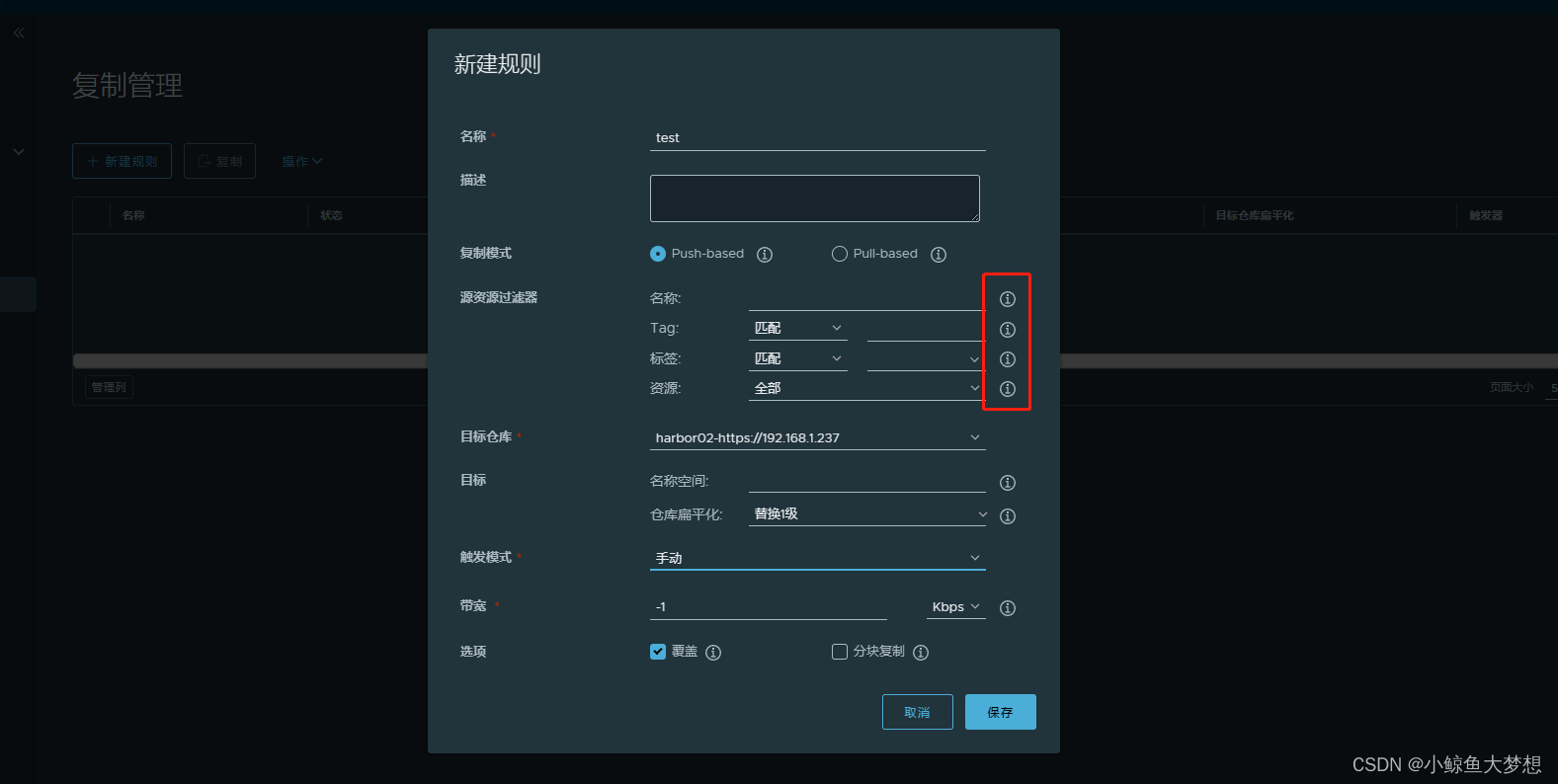Click Tag filter value input field

click(x=926, y=329)
